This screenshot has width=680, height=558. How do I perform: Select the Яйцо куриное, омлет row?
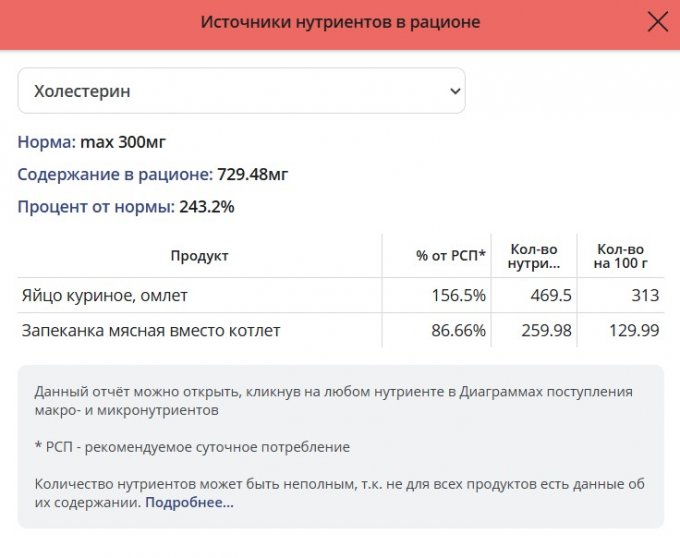click(104, 295)
